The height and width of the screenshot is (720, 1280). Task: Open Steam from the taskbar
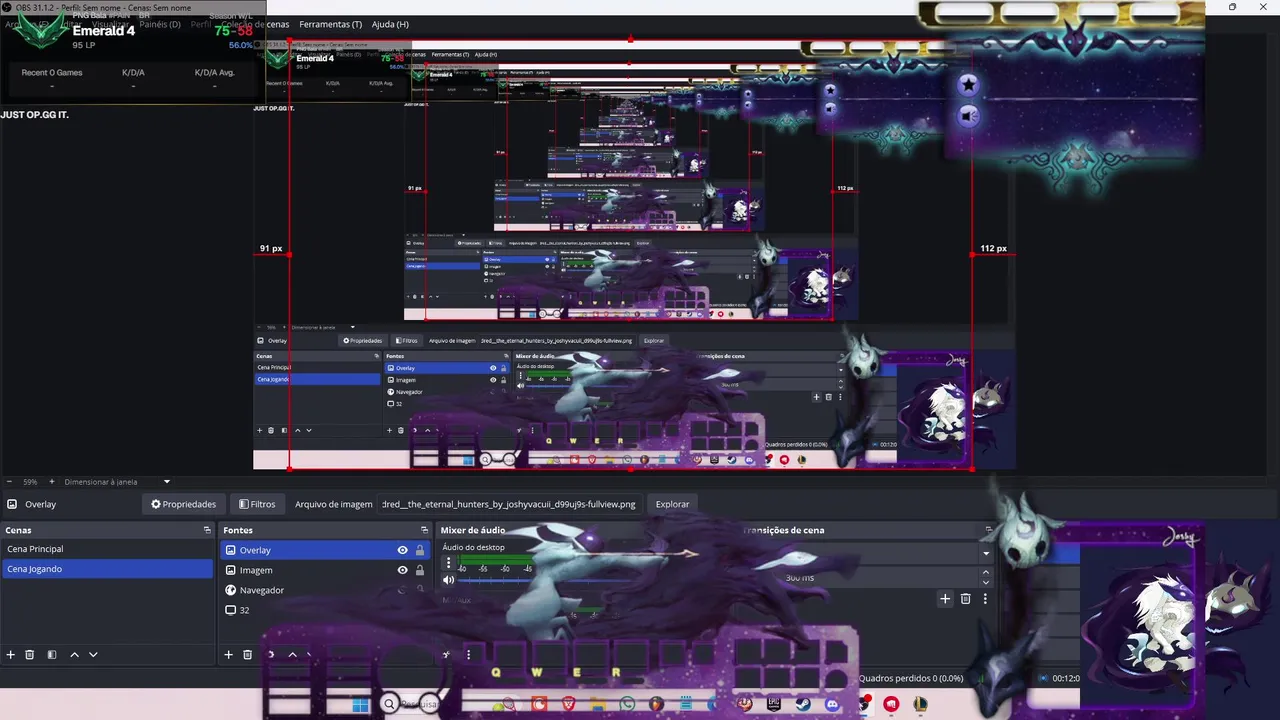pyautogui.click(x=802, y=704)
